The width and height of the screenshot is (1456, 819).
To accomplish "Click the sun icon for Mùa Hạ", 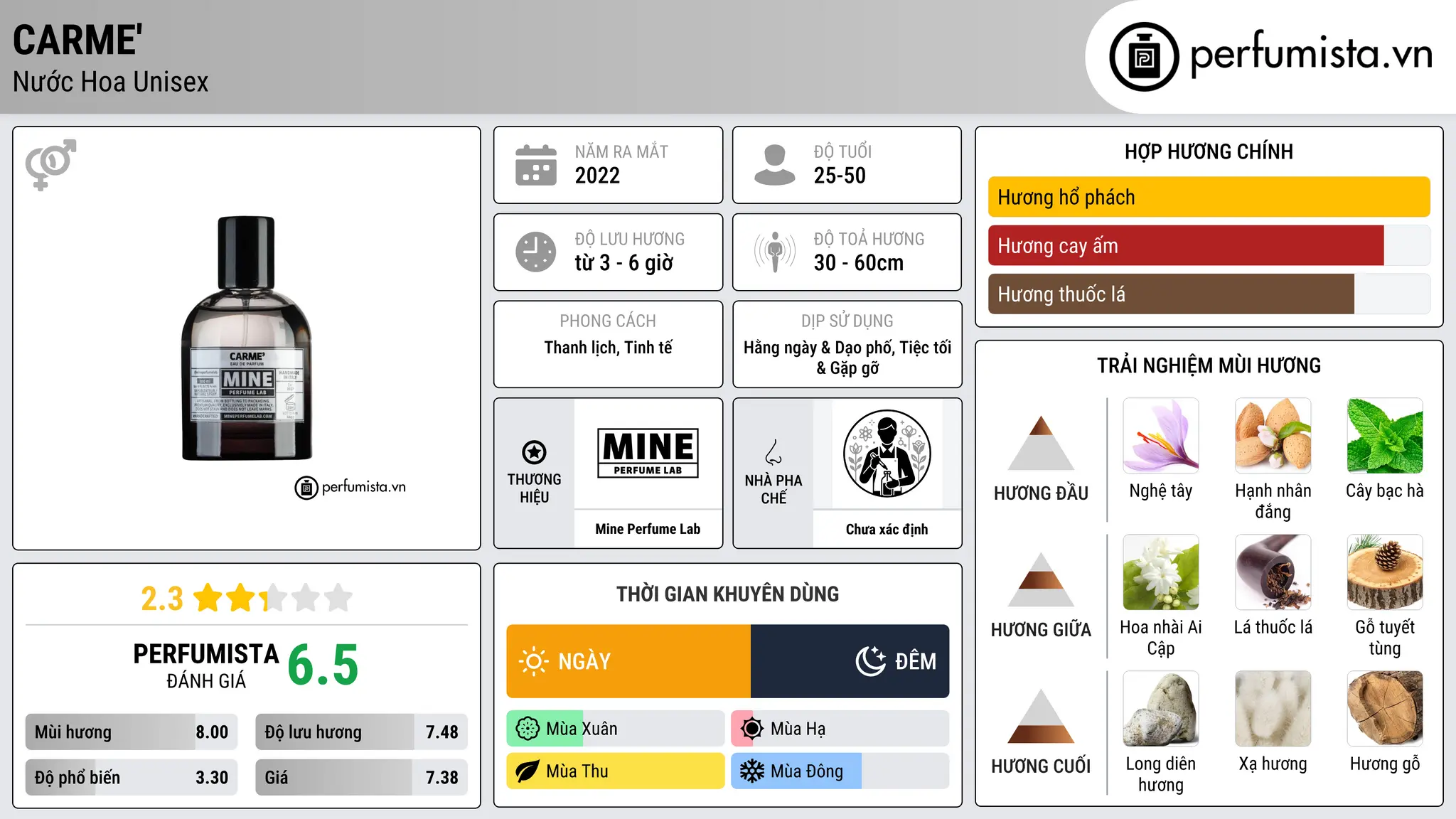I will [752, 729].
